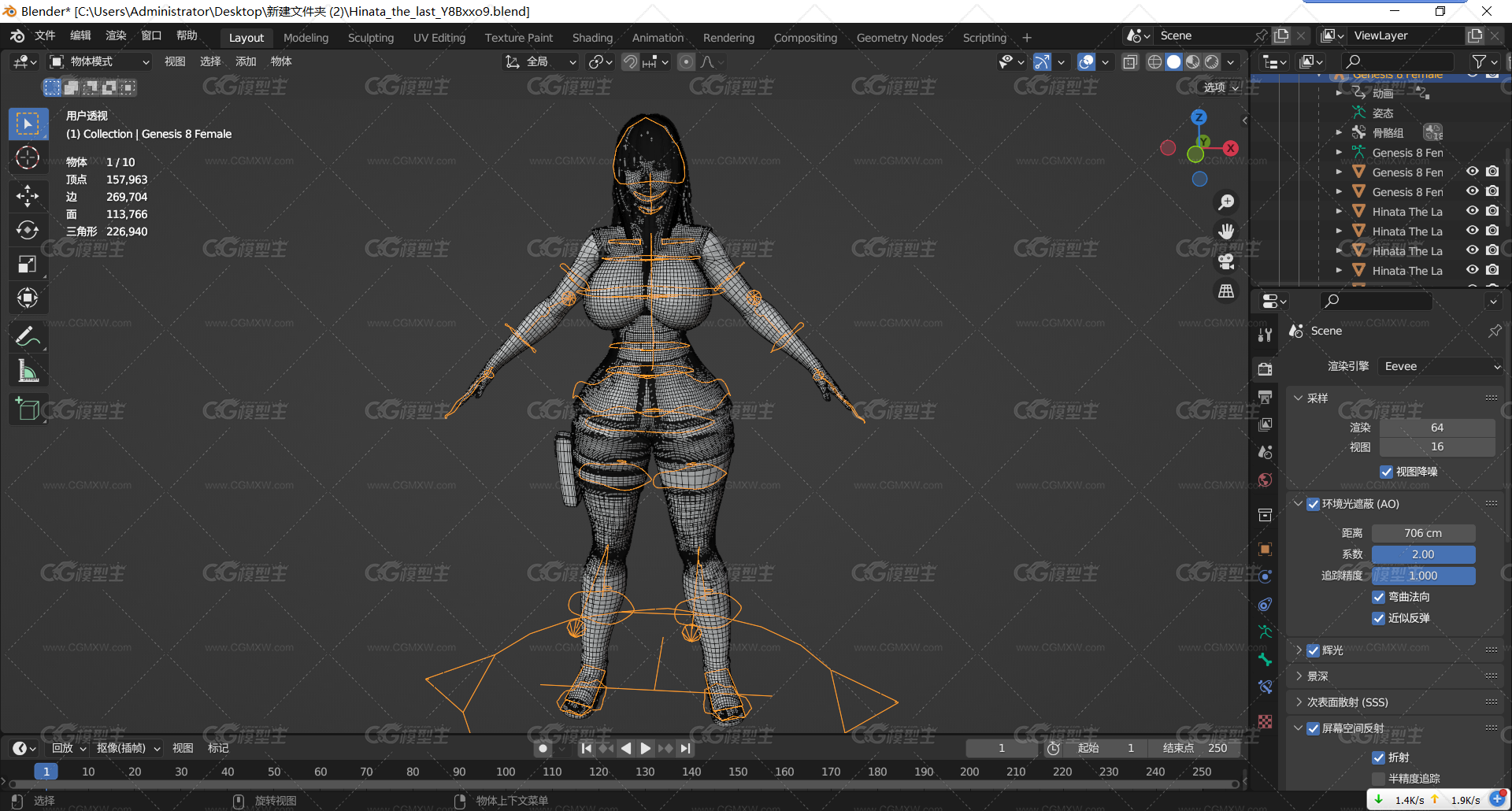This screenshot has height=811, width=1512.
Task: Toggle 屏幕空间反射 checkbox
Action: [x=1313, y=728]
